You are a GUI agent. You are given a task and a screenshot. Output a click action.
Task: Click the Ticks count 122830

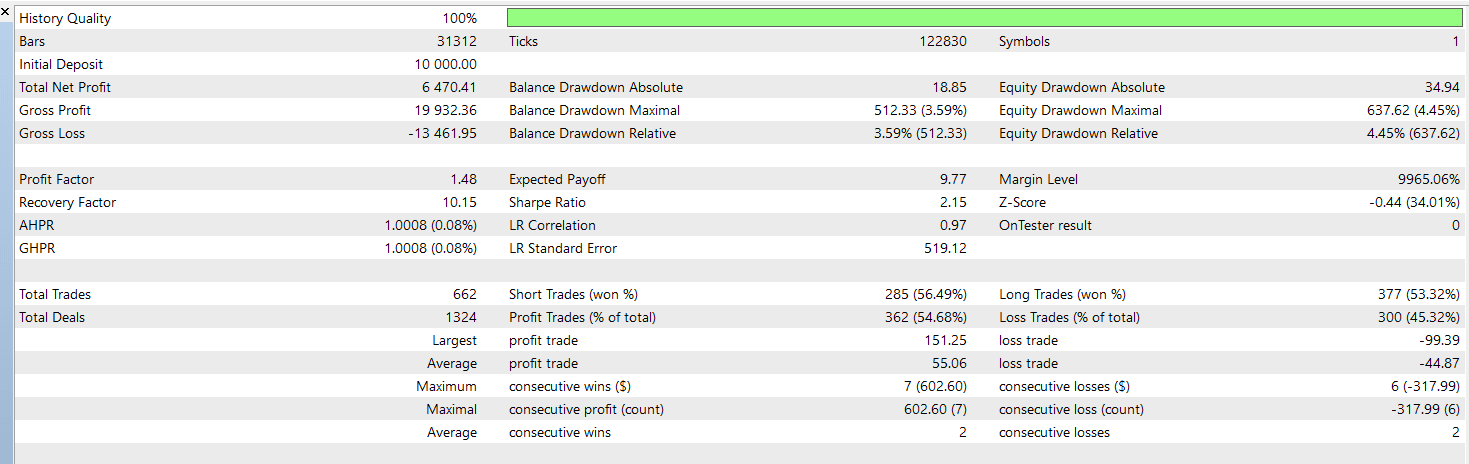pyautogui.click(x=944, y=41)
